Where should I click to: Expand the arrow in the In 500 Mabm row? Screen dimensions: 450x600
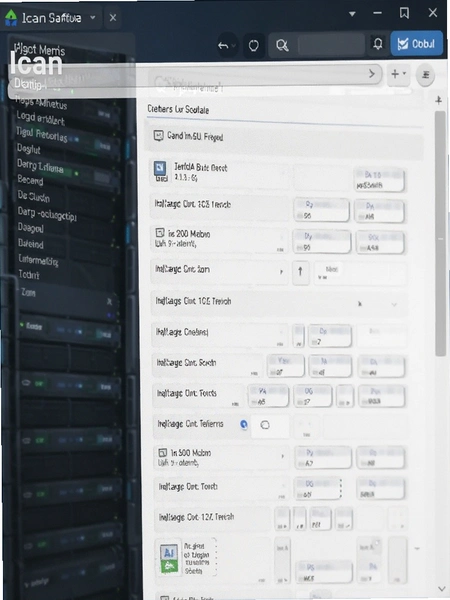point(283,456)
